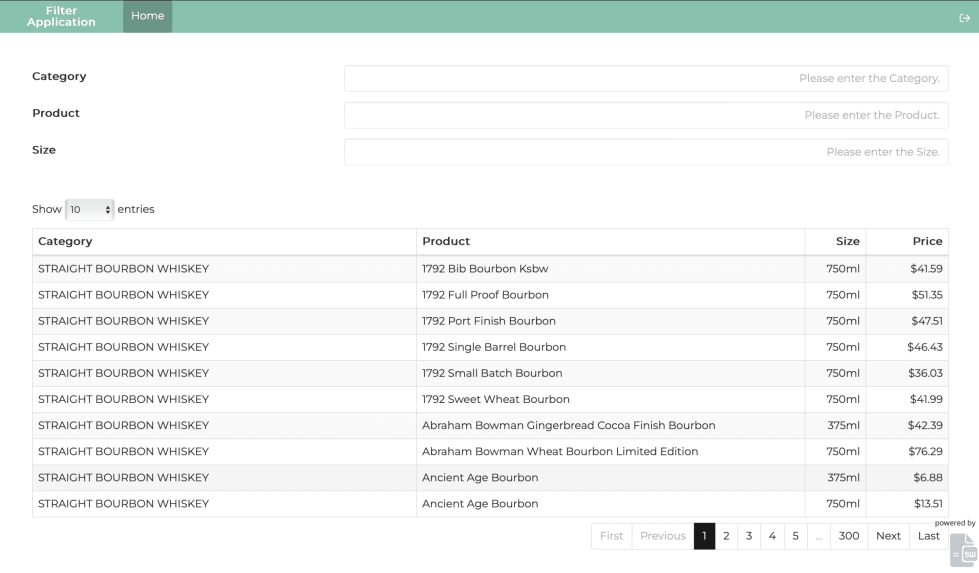979x573 pixels.
Task: Go to the Next page
Action: pos(888,536)
